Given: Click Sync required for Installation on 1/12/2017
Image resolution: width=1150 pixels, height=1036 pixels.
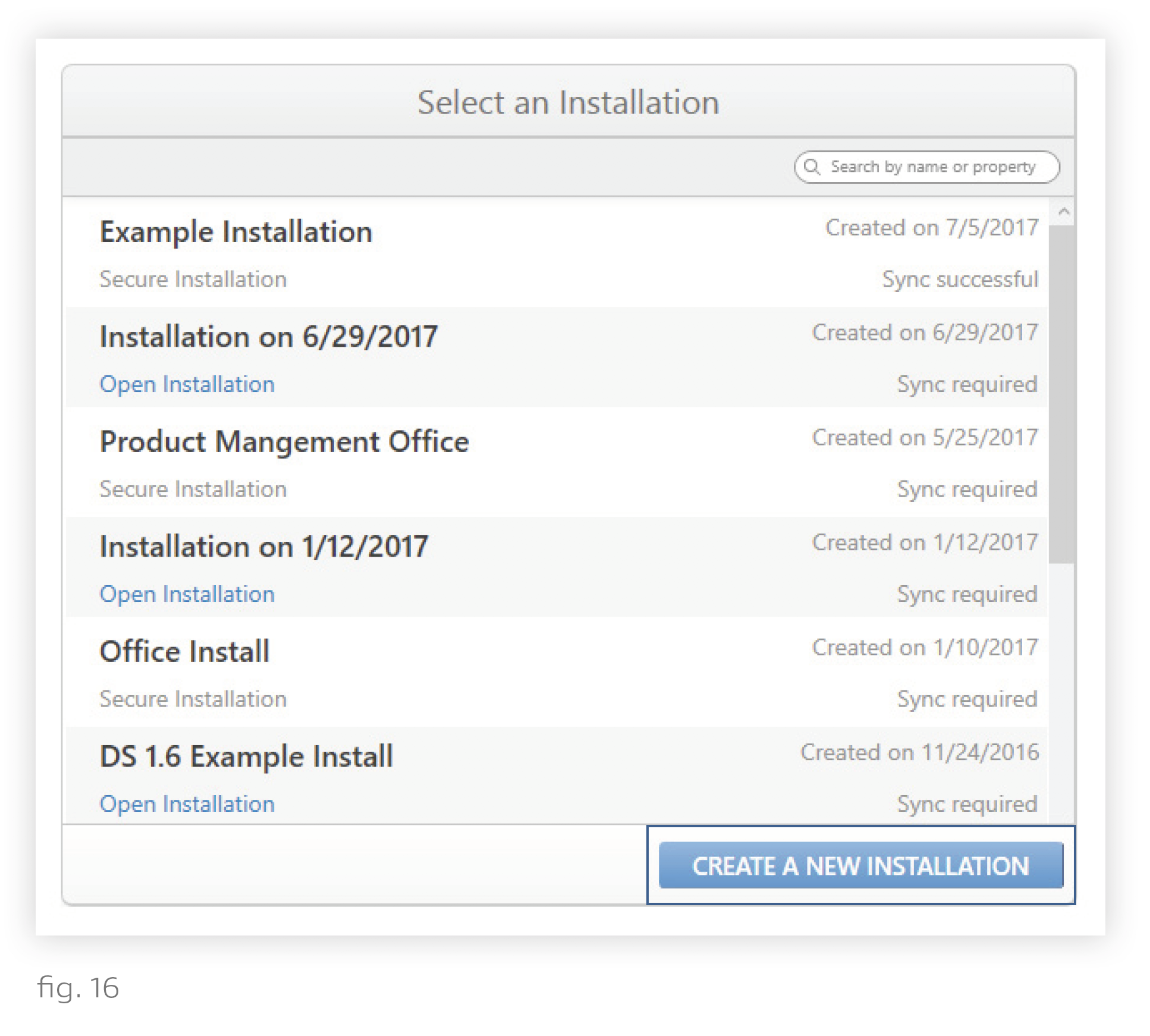Looking at the screenshot, I should pyautogui.click(x=967, y=595).
